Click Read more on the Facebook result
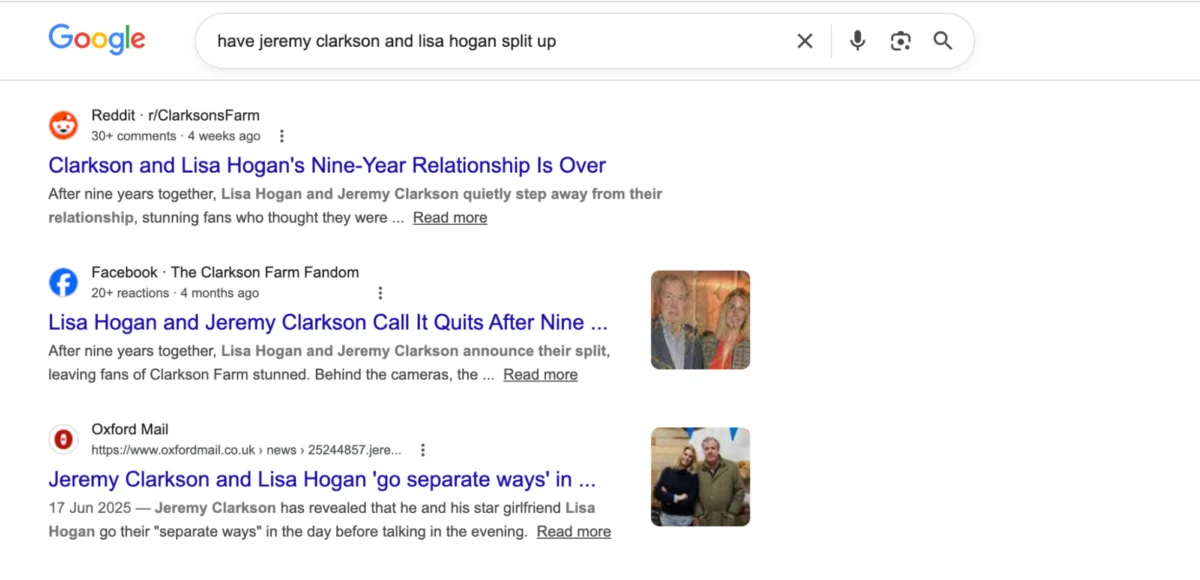This screenshot has width=1200, height=580. coord(540,375)
